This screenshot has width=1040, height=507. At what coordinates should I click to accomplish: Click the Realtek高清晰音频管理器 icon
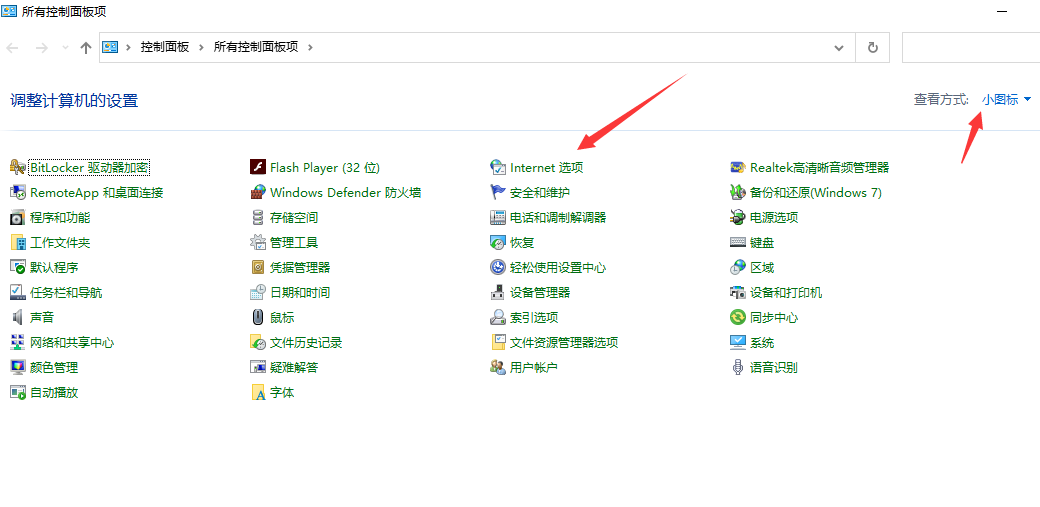tap(738, 167)
